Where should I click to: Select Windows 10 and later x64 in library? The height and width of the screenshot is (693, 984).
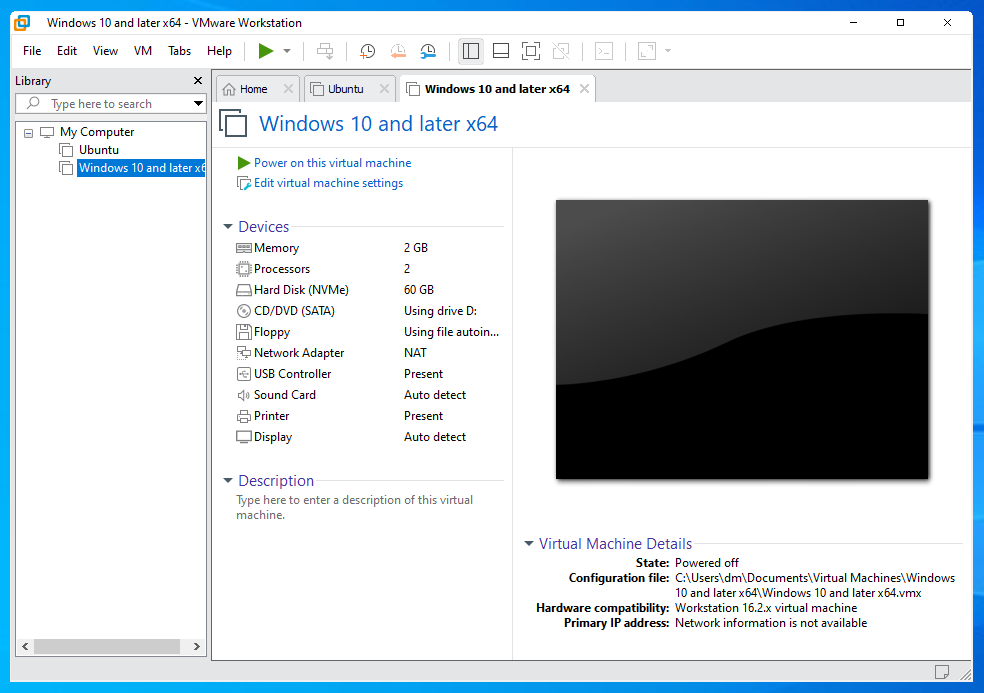[141, 168]
